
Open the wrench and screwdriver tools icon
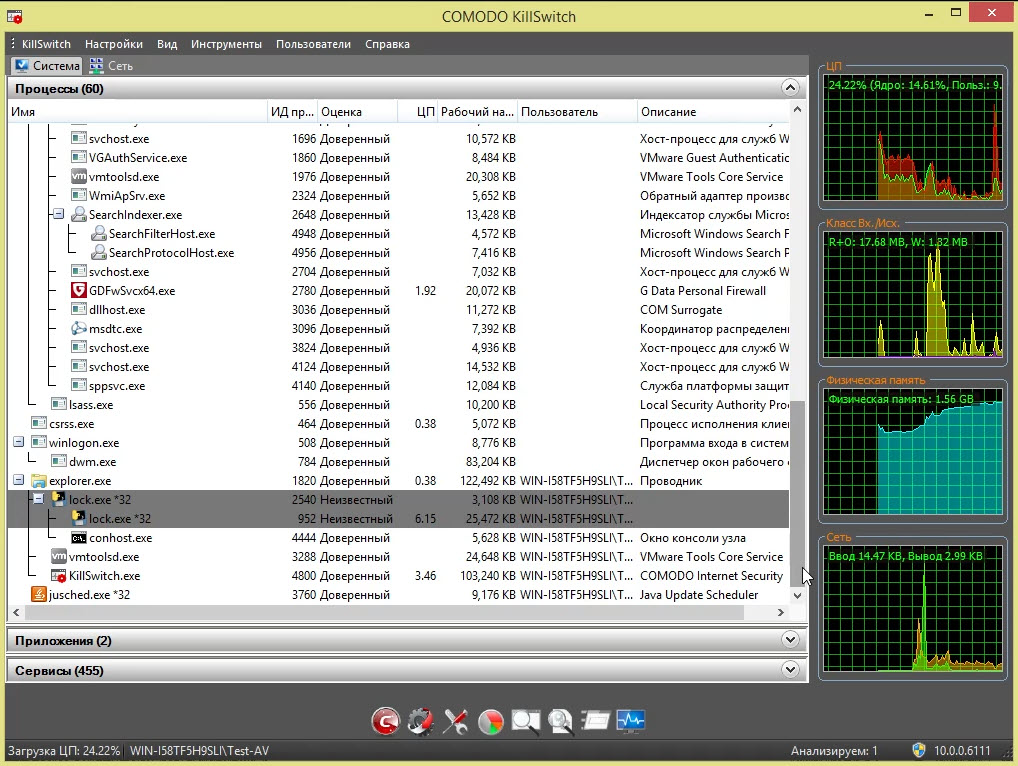coord(456,720)
